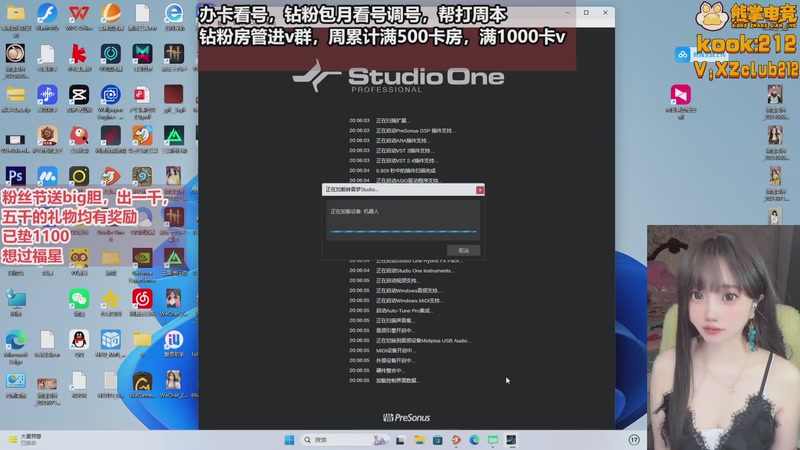This screenshot has height=450, width=800.
Task: Select the blue cube app desktop icon
Action: [x=111, y=340]
